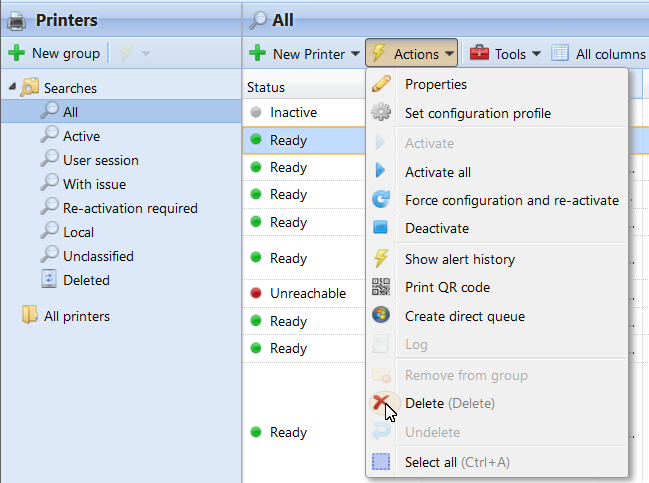Click the lightning Show alert history icon
Image resolution: width=649 pixels, height=483 pixels.
coord(381,259)
